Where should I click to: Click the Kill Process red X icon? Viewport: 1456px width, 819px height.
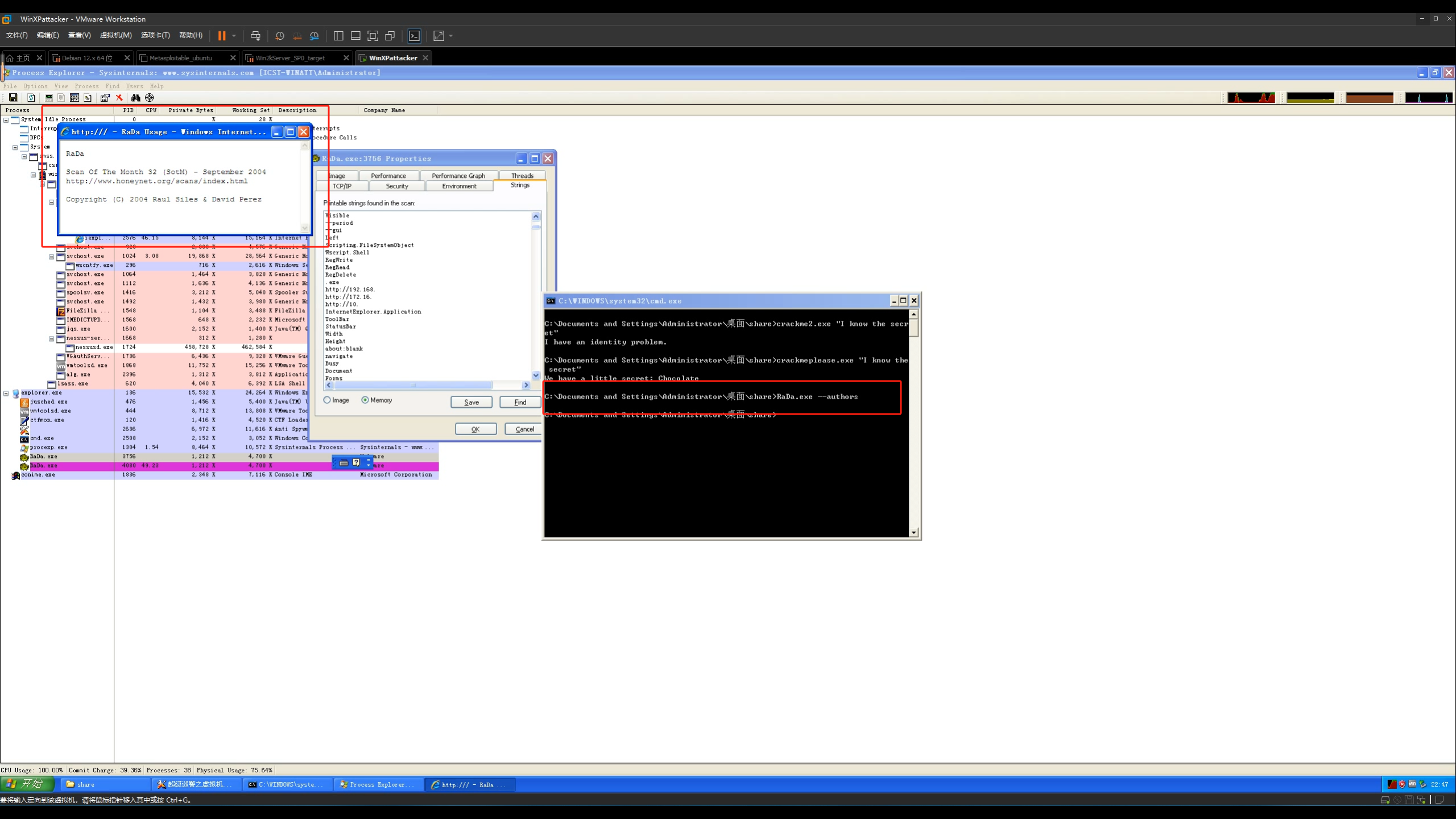point(119,98)
